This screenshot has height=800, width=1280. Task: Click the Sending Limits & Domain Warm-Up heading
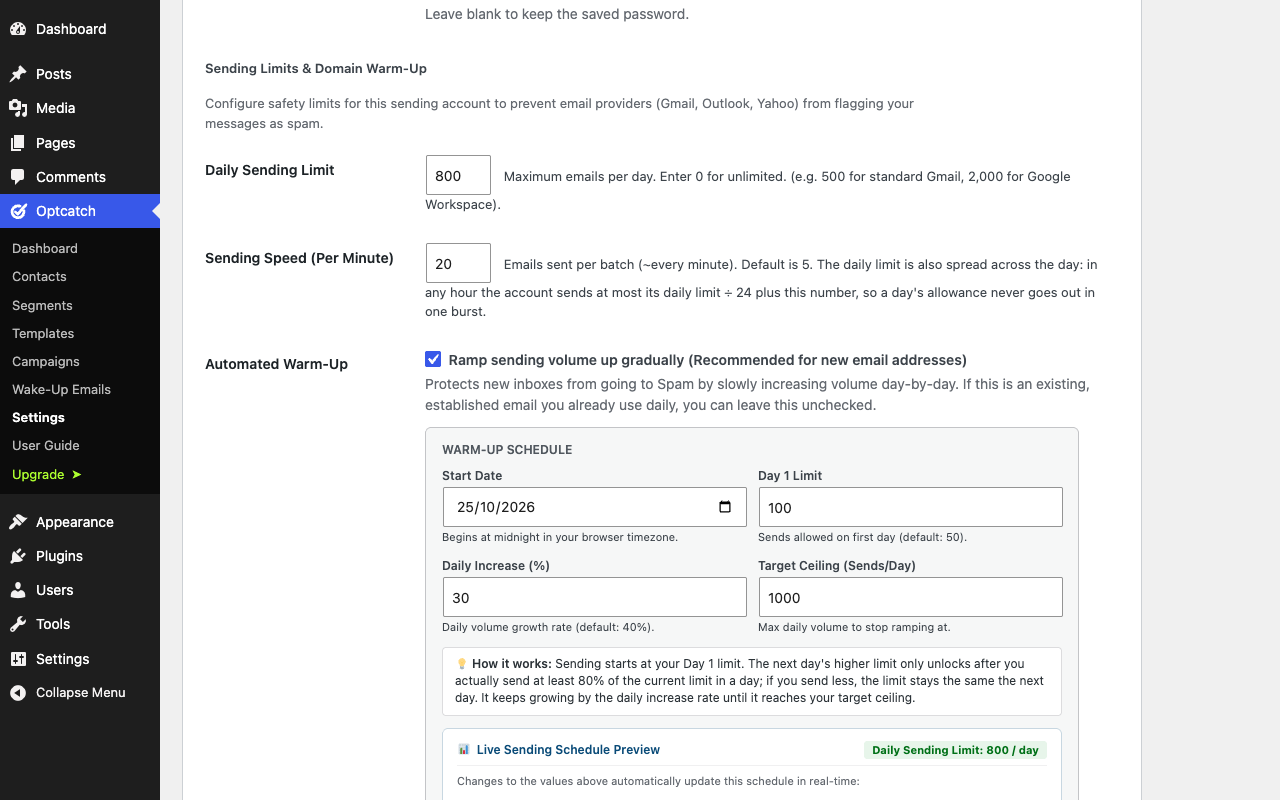[316, 68]
